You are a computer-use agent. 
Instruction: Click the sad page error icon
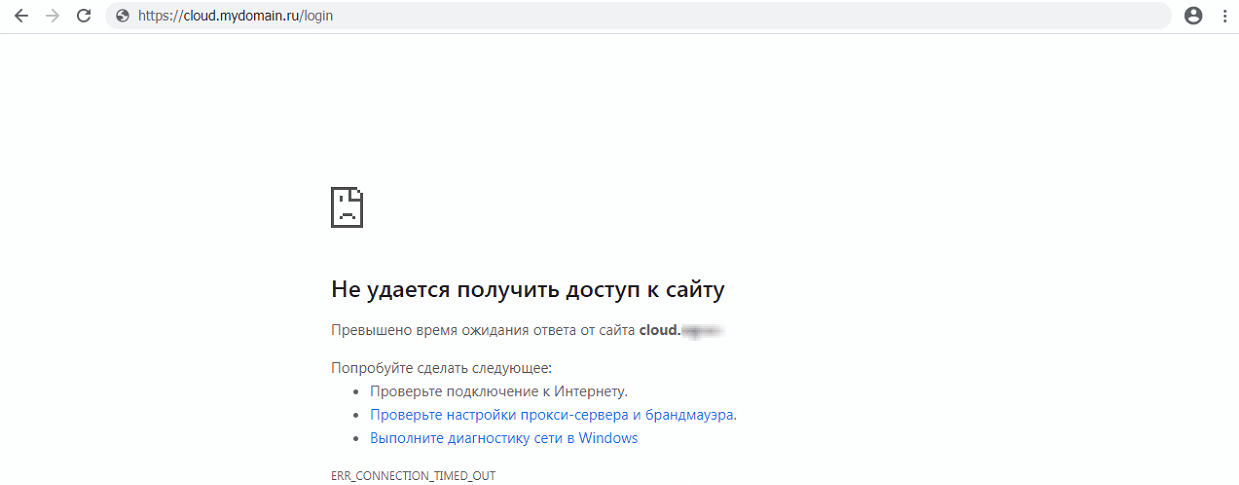point(347,207)
